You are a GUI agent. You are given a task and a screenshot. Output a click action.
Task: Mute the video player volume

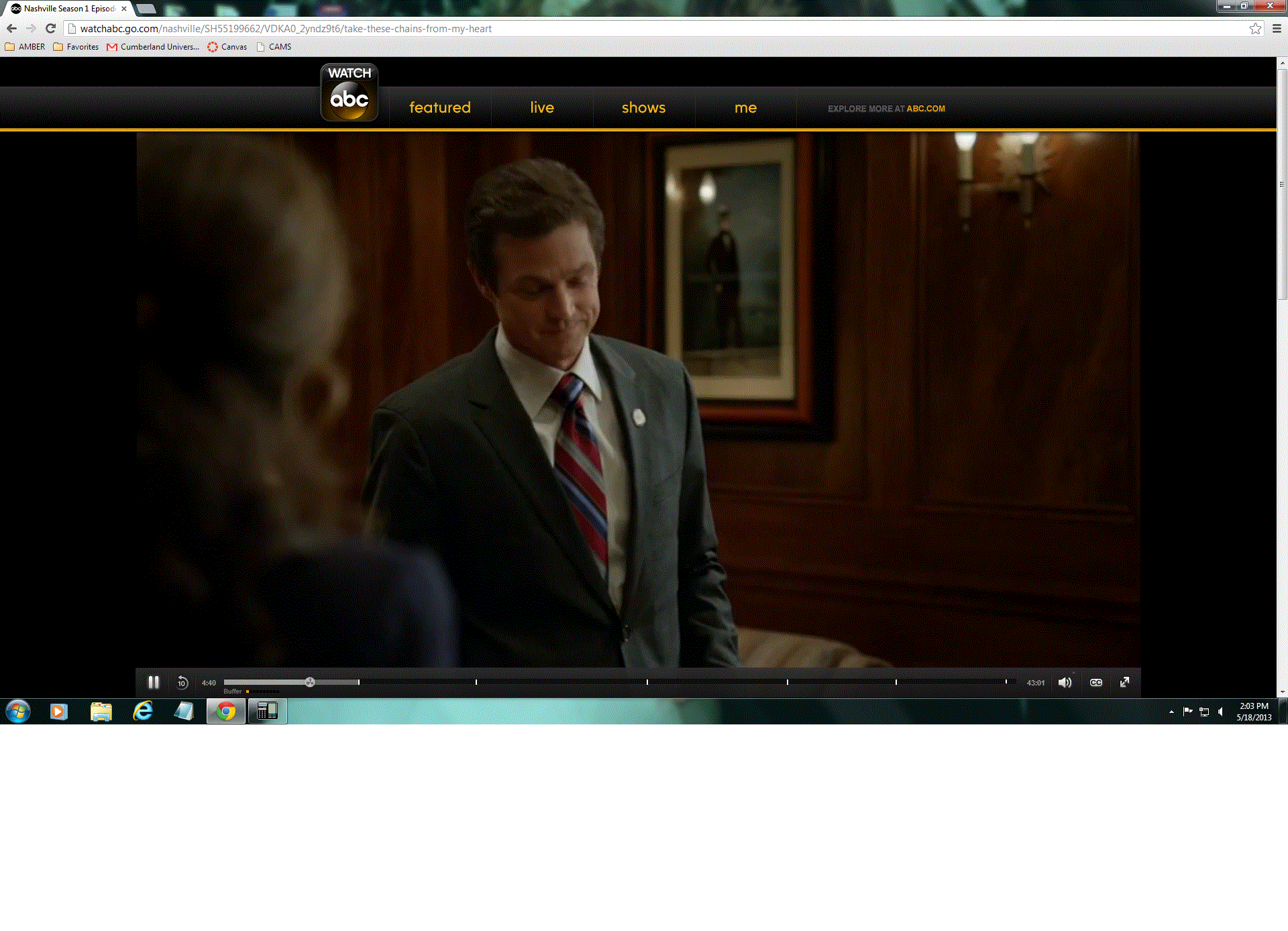(1065, 682)
